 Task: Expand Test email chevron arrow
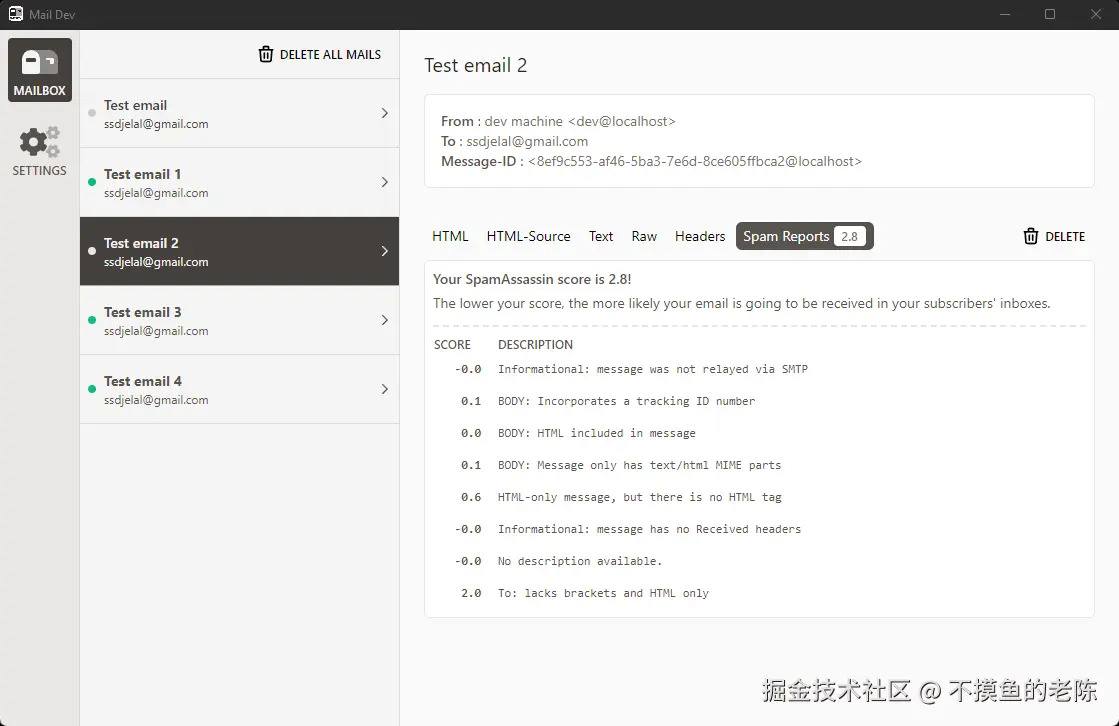[385, 113]
